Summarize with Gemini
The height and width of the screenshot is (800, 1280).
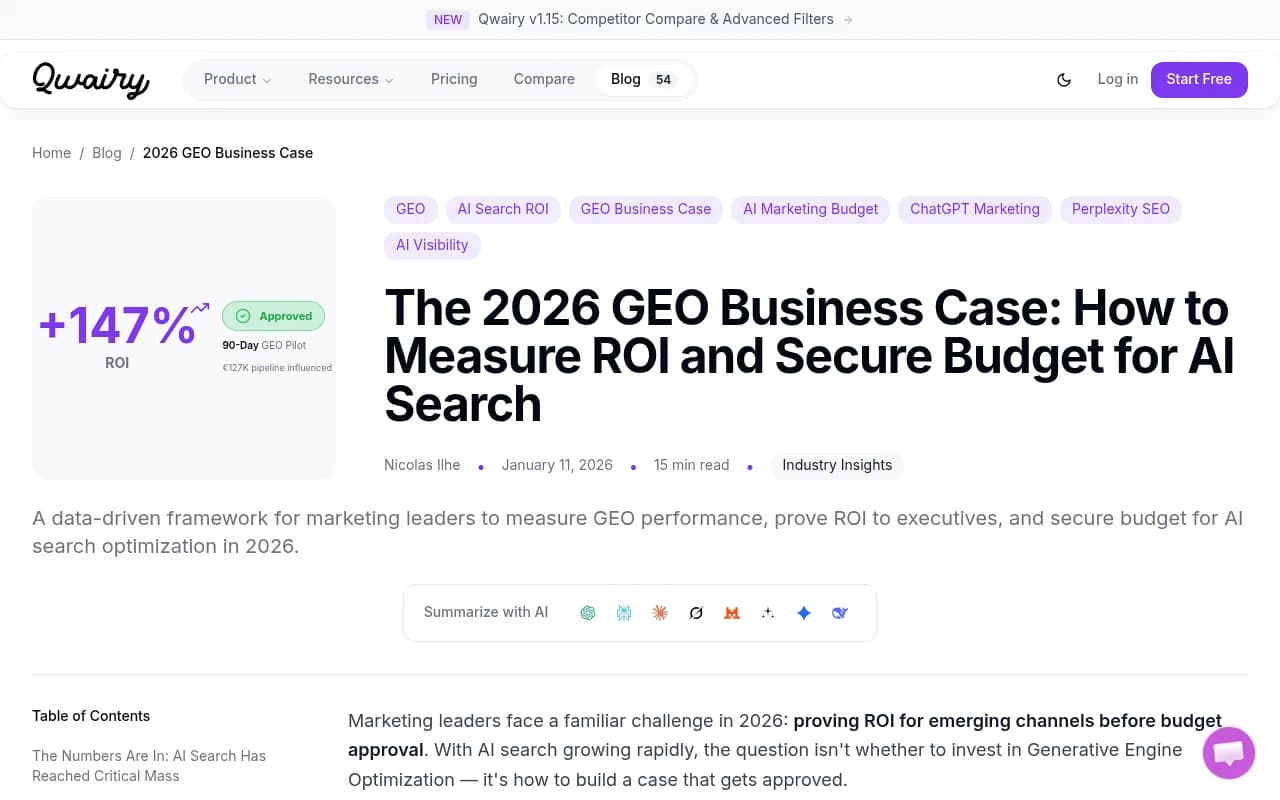tap(804, 612)
